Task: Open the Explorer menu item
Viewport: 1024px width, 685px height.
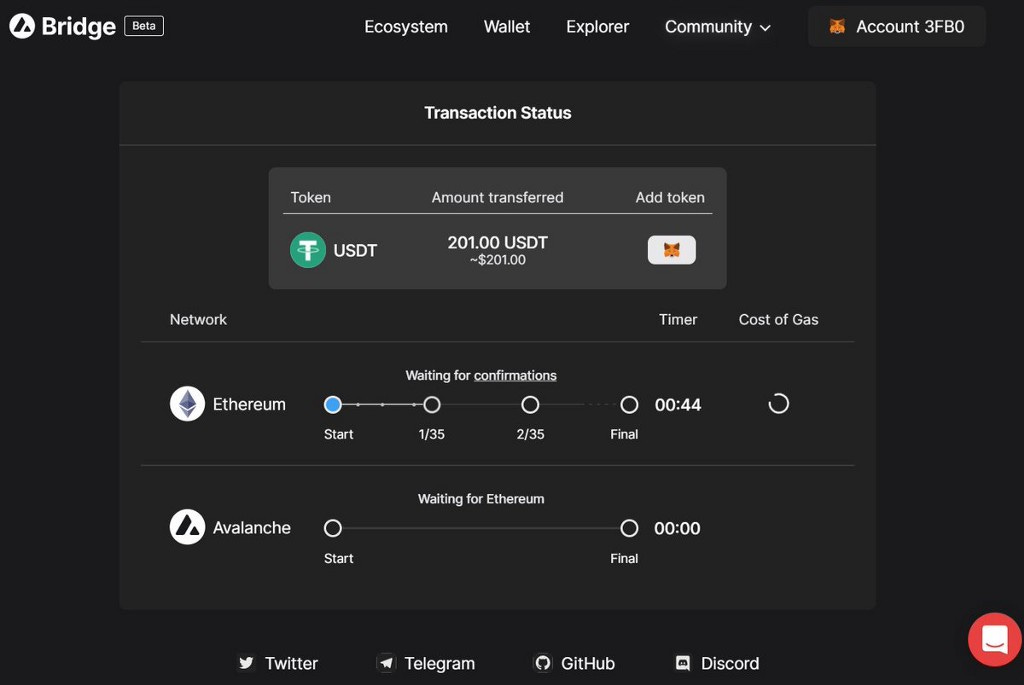Action: (x=598, y=27)
